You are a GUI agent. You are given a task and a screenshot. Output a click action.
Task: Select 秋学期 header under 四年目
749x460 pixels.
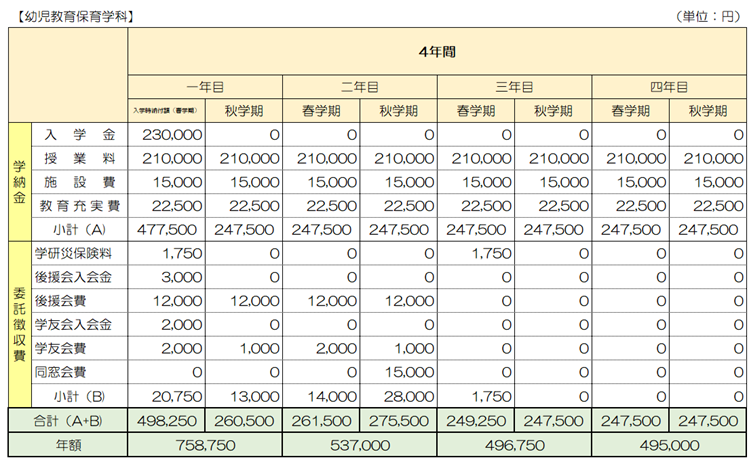click(708, 111)
